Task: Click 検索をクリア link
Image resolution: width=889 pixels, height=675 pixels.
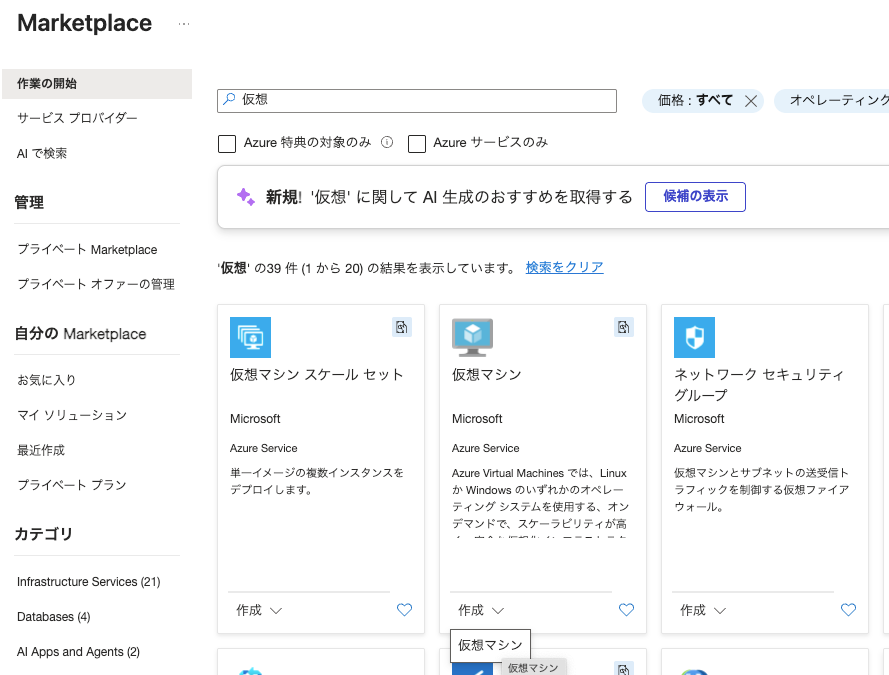Action: tap(565, 268)
